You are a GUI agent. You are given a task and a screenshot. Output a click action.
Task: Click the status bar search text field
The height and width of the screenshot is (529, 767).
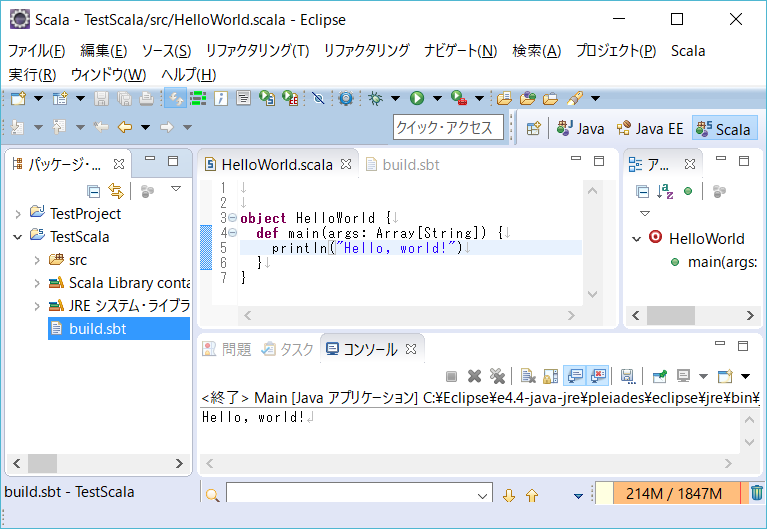pos(360,494)
